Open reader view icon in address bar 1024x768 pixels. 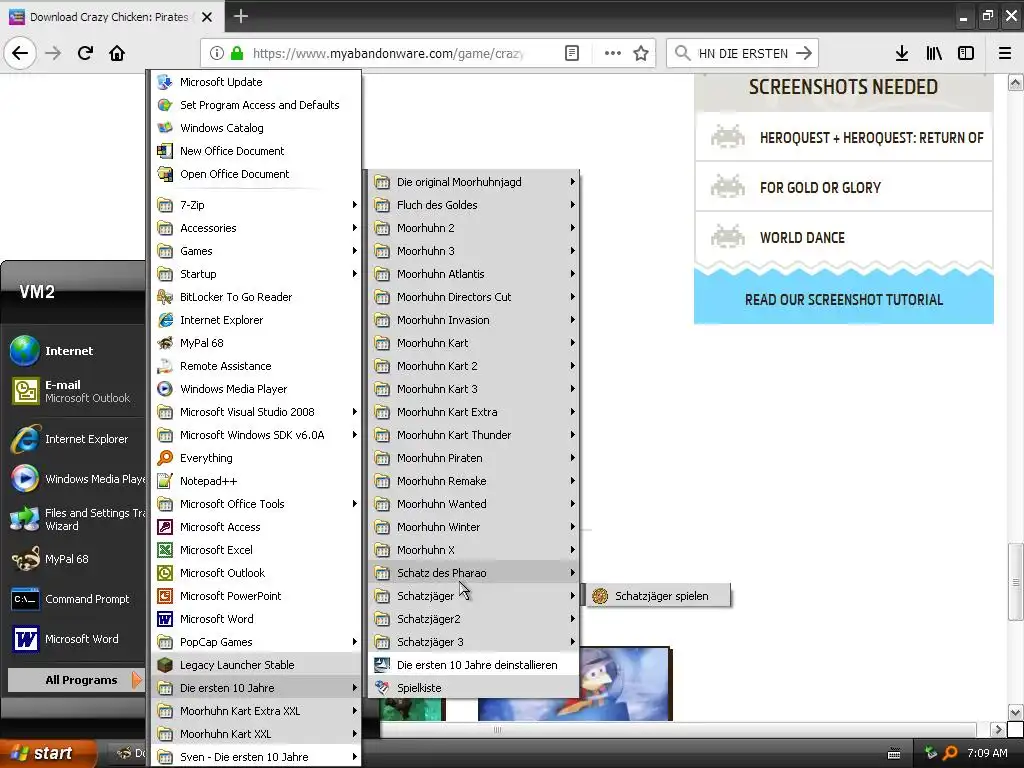click(x=571, y=53)
